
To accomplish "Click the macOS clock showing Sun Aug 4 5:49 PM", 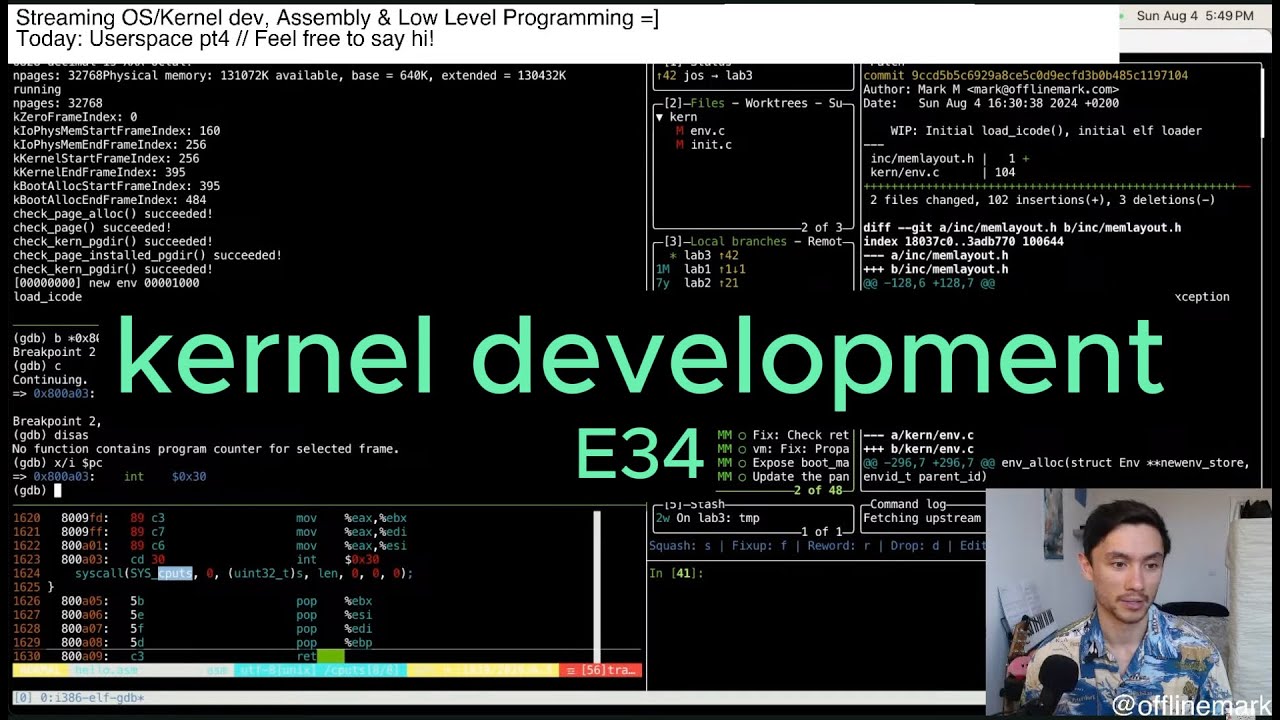I will [1198, 16].
